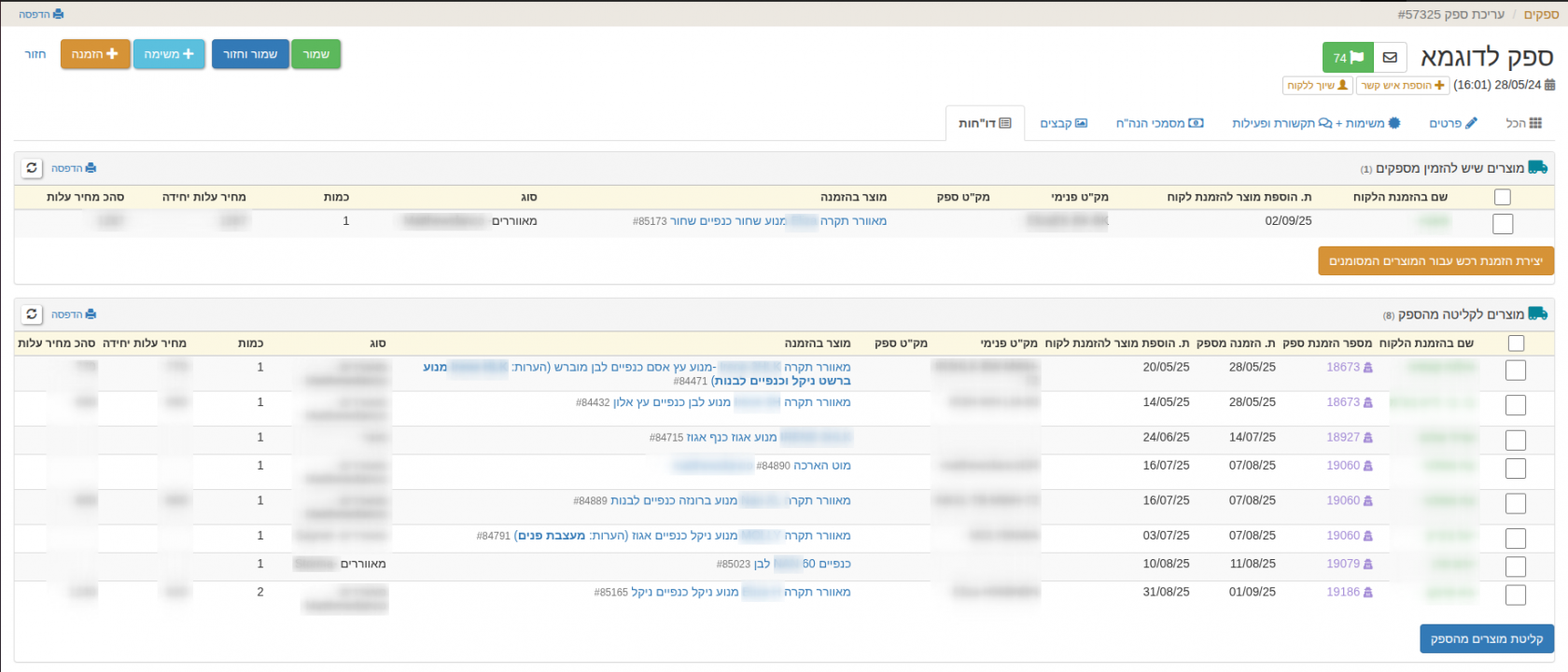The height and width of the screenshot is (672, 1568).
Task: Click the 'שיוך ללקוח' person icon button
Action: tap(1317, 85)
